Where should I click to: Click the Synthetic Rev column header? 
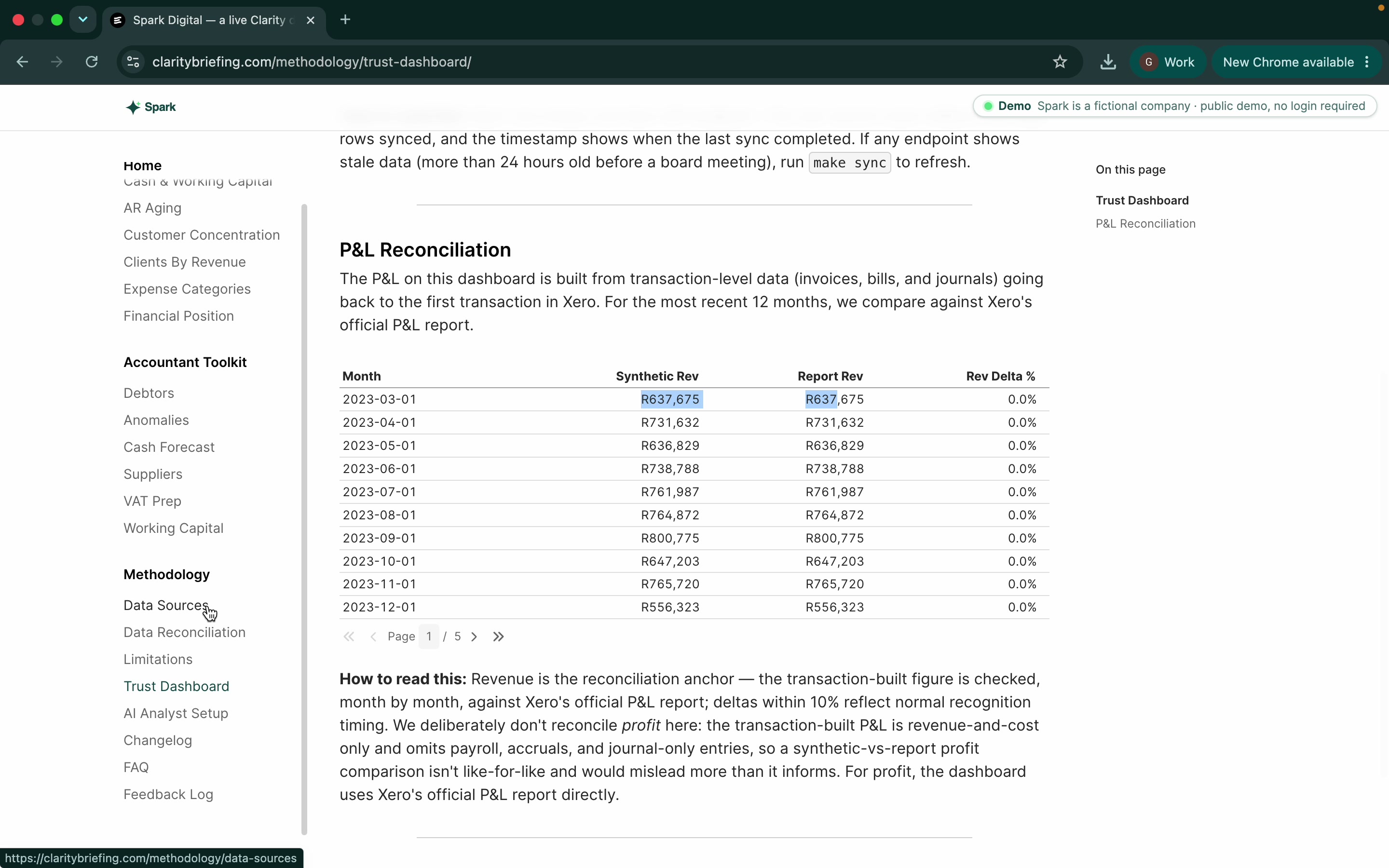[656, 377]
